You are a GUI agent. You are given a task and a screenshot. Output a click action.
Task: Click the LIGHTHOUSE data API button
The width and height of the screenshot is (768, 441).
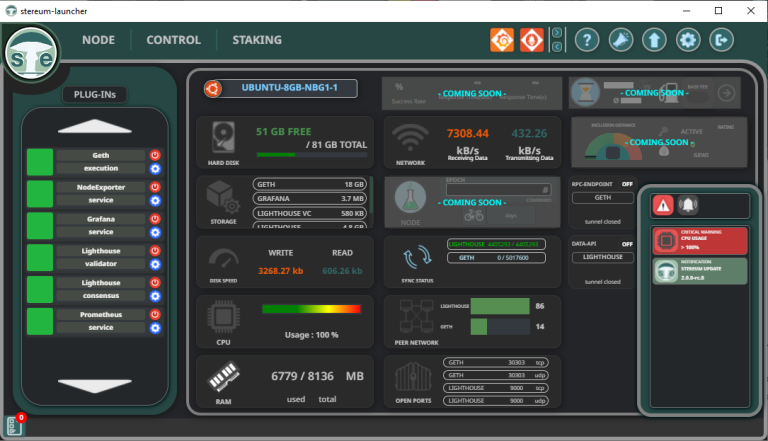point(602,257)
